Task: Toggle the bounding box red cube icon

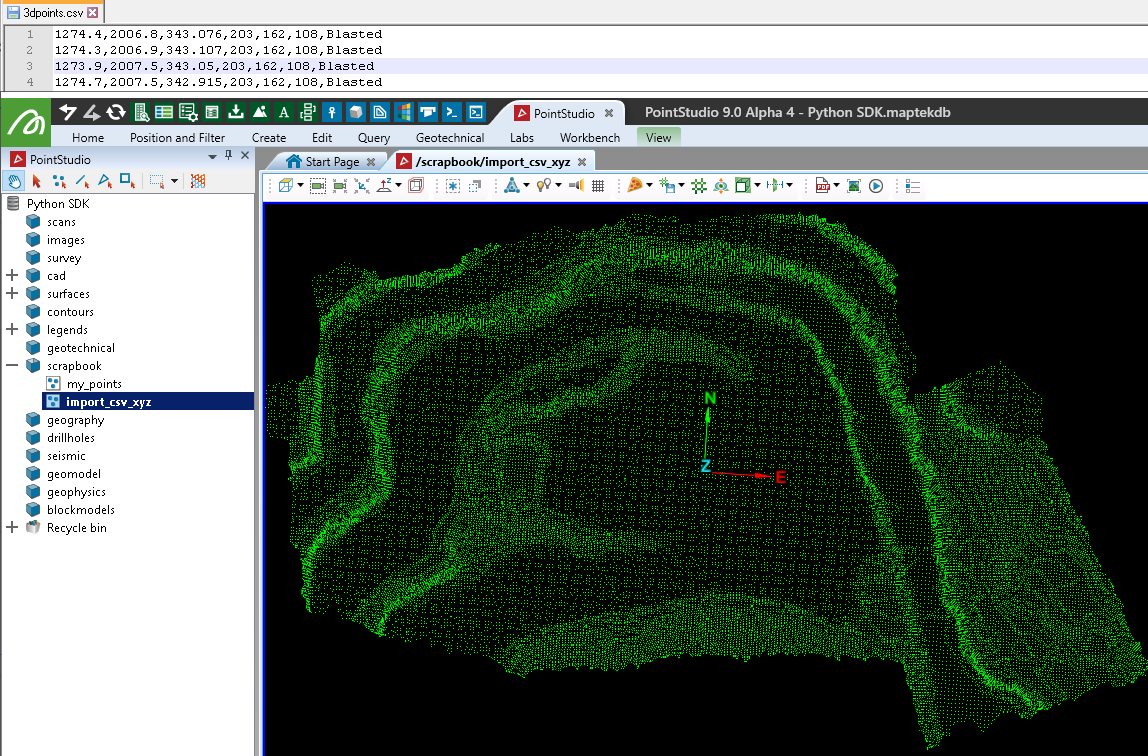Action: click(416, 186)
